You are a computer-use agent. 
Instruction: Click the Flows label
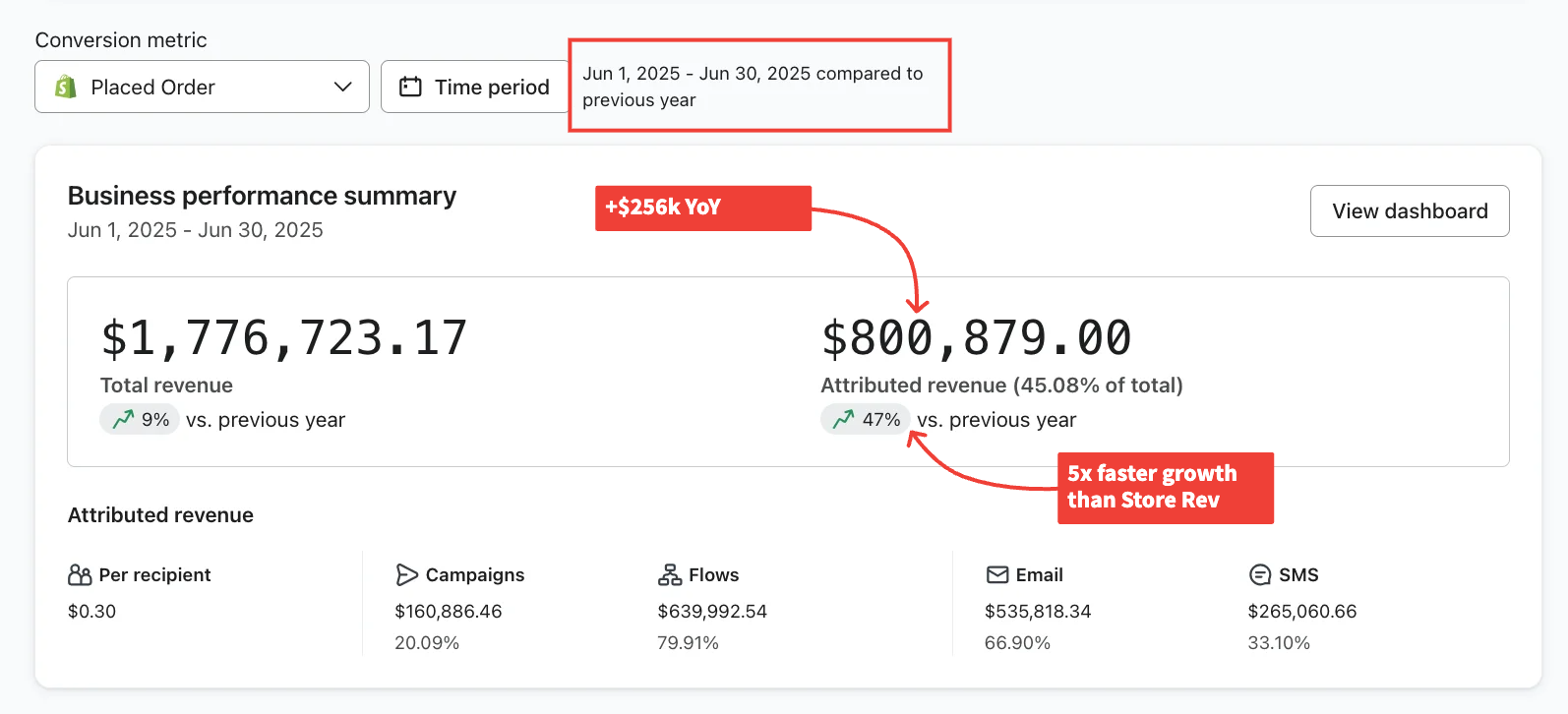coord(714,574)
